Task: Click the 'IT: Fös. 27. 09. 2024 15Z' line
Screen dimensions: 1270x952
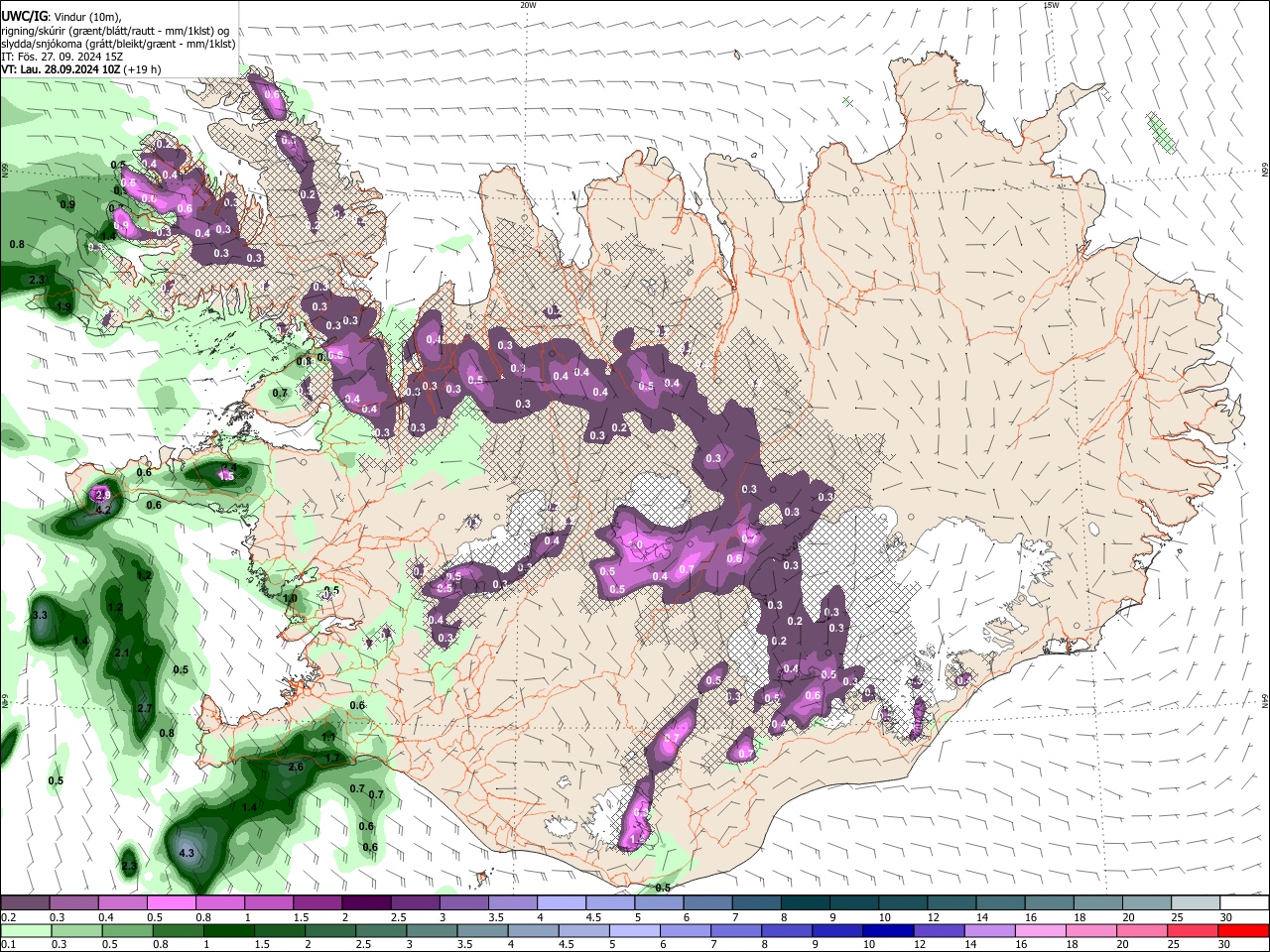Action: coord(62,57)
